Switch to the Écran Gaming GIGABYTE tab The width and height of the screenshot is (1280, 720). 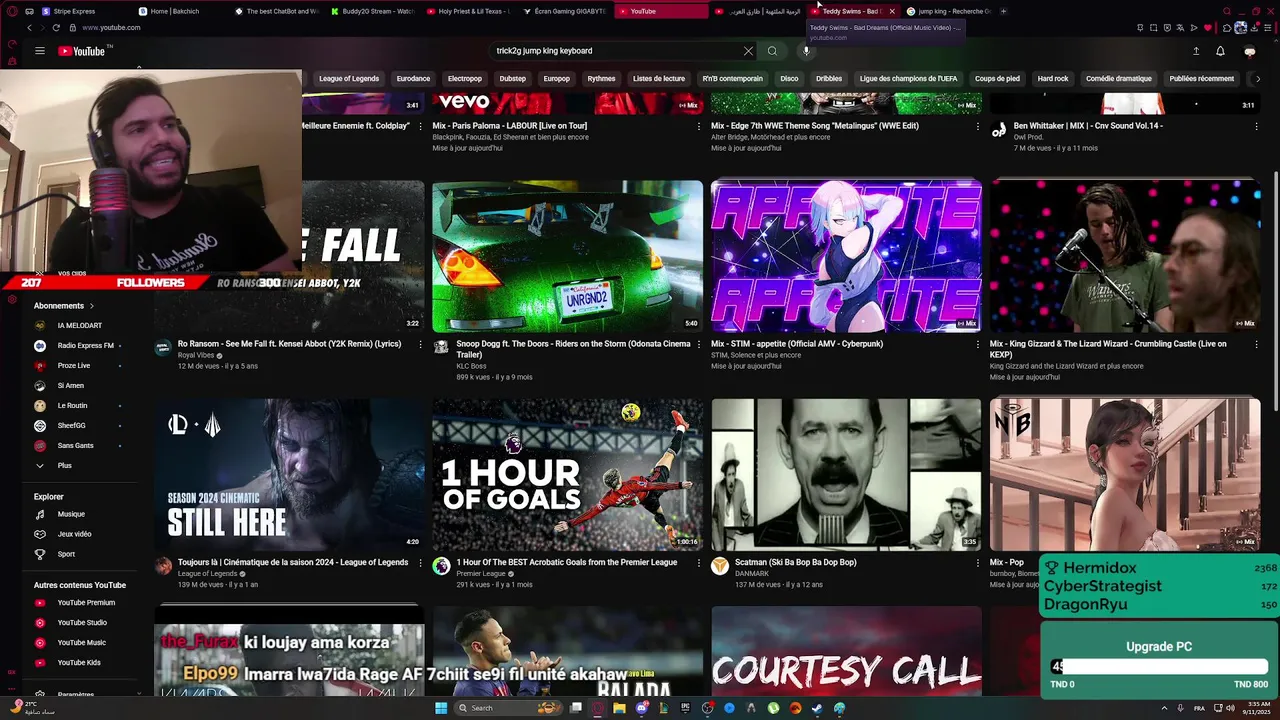coord(567,11)
